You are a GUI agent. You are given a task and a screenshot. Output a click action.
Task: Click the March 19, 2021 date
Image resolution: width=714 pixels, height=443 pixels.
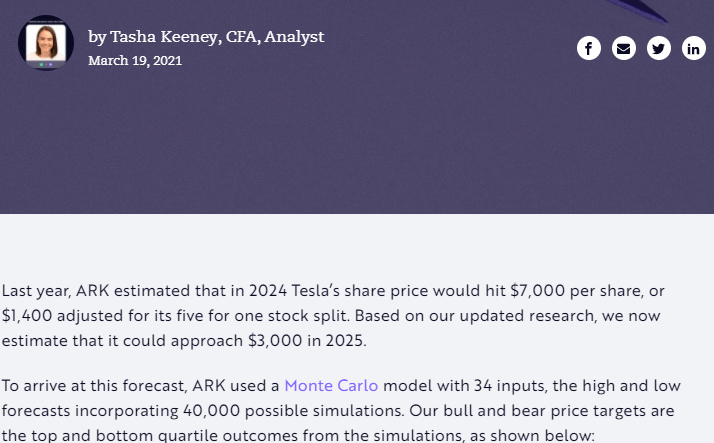coord(135,60)
